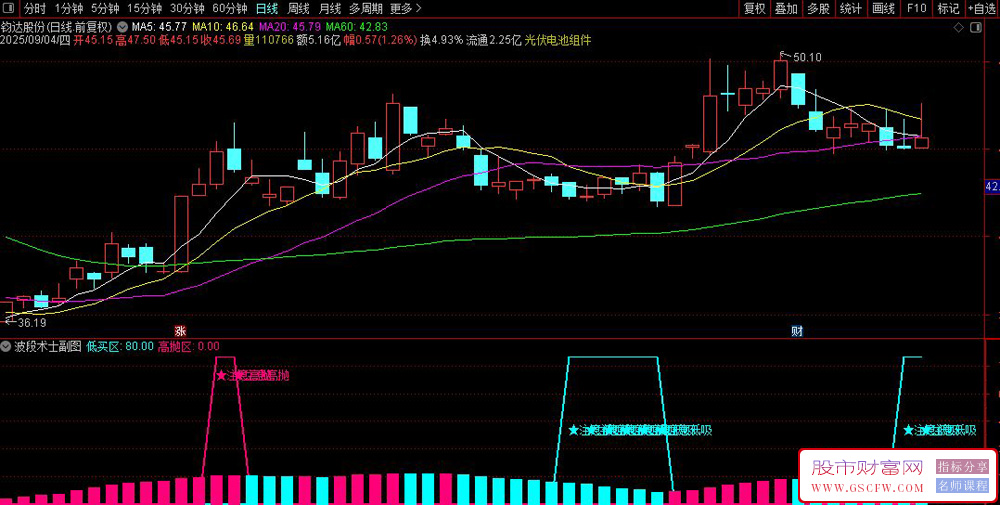This screenshot has height=505, width=1000.
Task: Click the 量110766 volume value
Action: 269,40
